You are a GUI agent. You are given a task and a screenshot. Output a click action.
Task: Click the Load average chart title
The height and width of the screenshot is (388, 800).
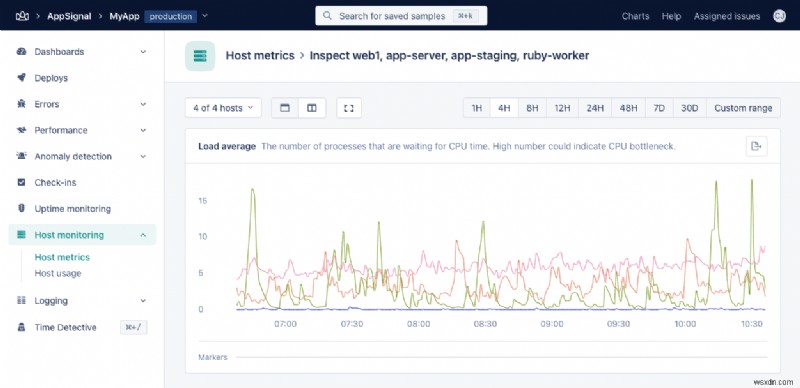pos(227,147)
